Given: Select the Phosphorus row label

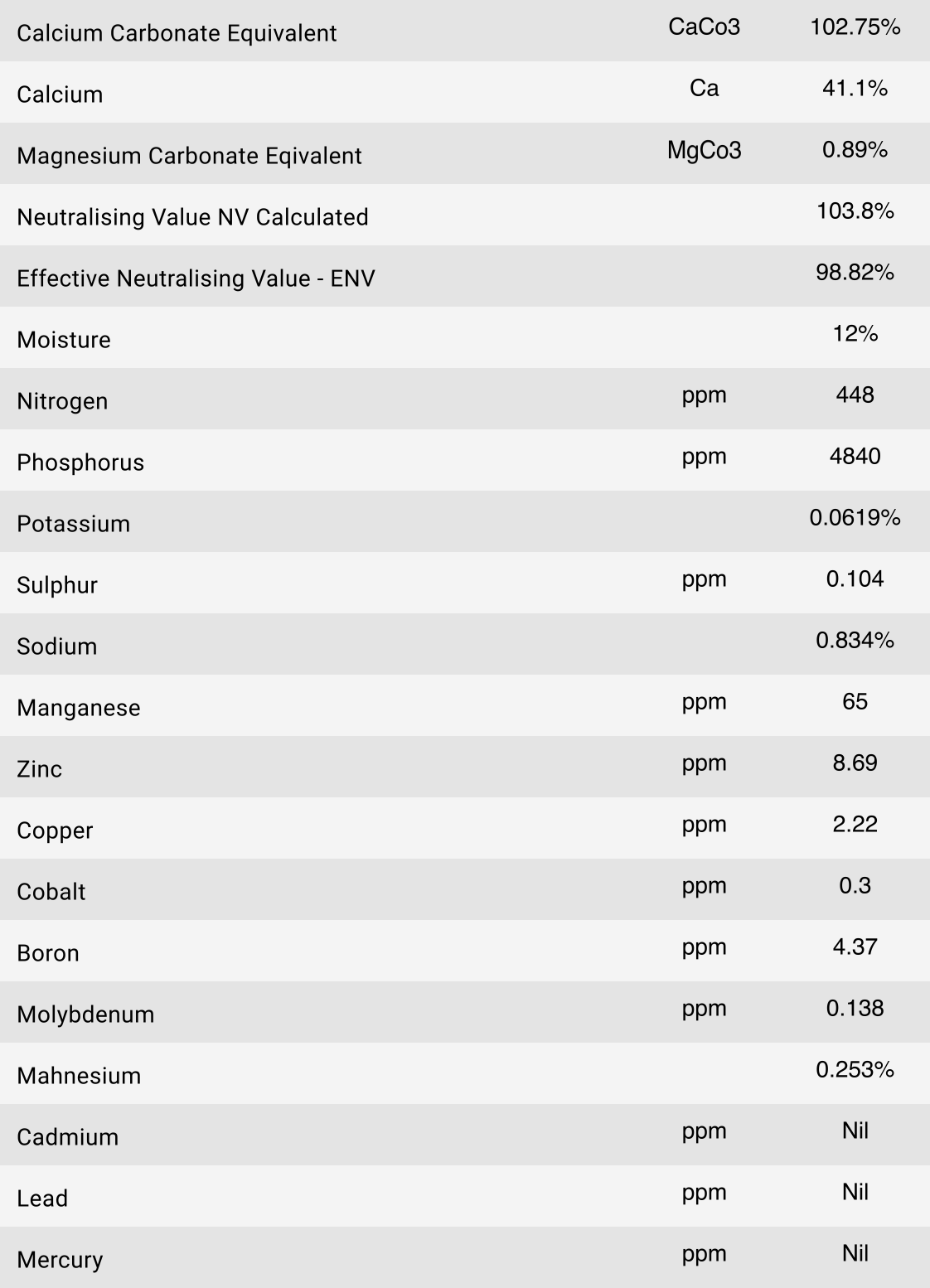Looking at the screenshot, I should click(80, 462).
